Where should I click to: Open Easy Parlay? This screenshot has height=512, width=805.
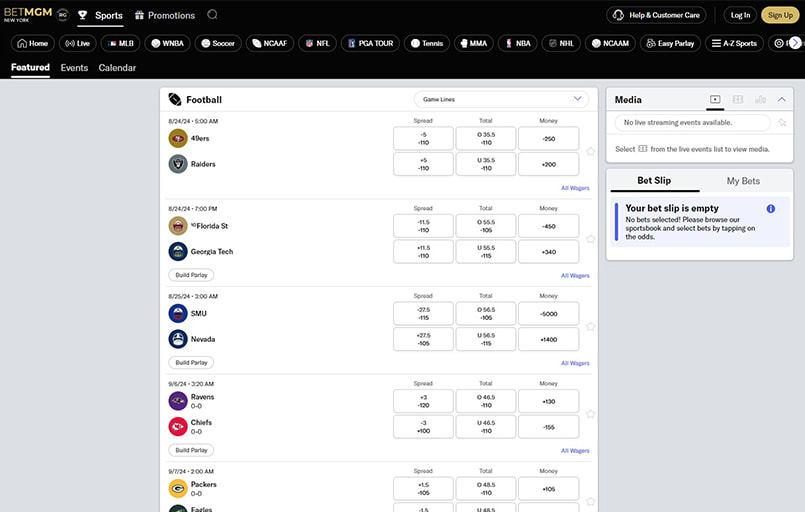click(670, 44)
